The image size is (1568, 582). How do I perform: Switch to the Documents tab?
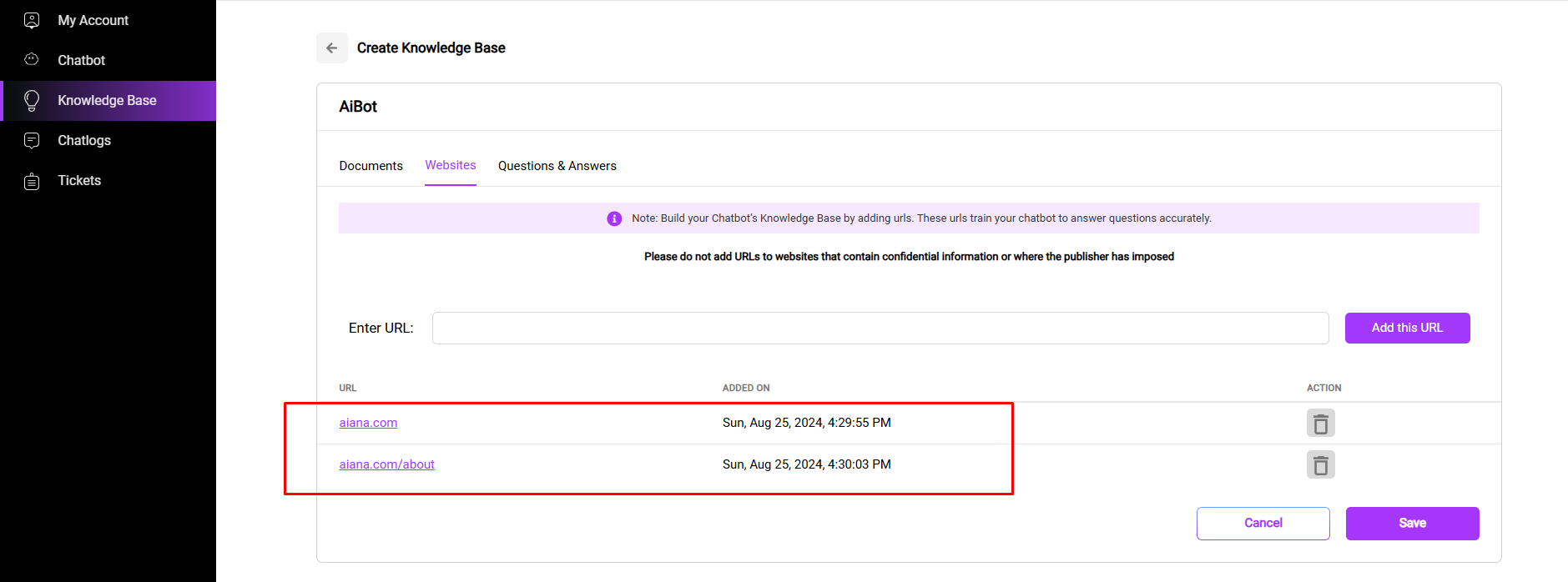tap(371, 166)
